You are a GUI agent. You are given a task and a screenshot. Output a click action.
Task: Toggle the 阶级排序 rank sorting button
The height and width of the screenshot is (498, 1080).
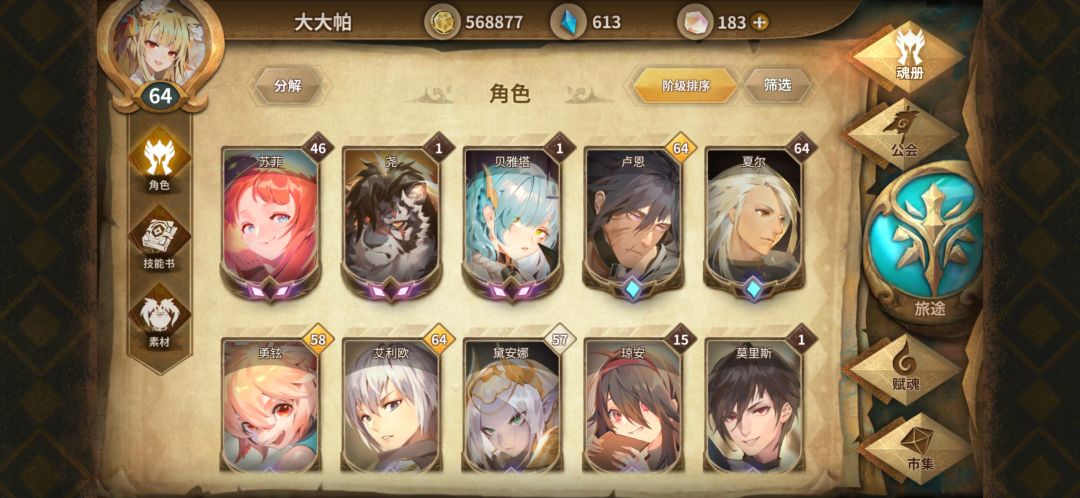coord(685,85)
